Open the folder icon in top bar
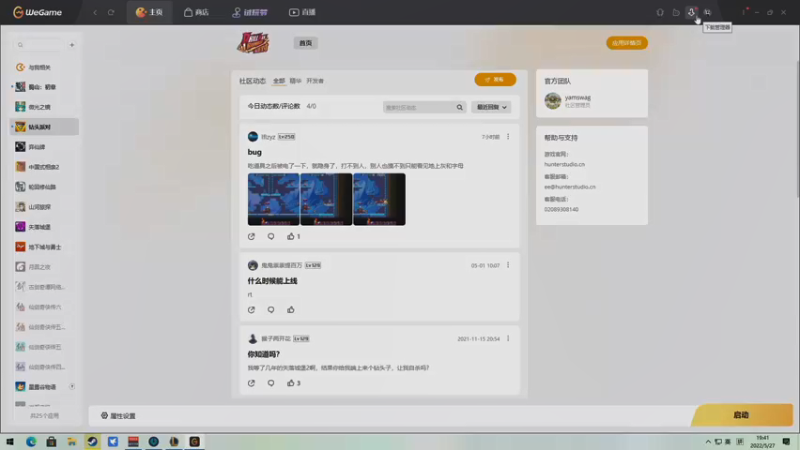This screenshot has width=800, height=450. point(676,12)
